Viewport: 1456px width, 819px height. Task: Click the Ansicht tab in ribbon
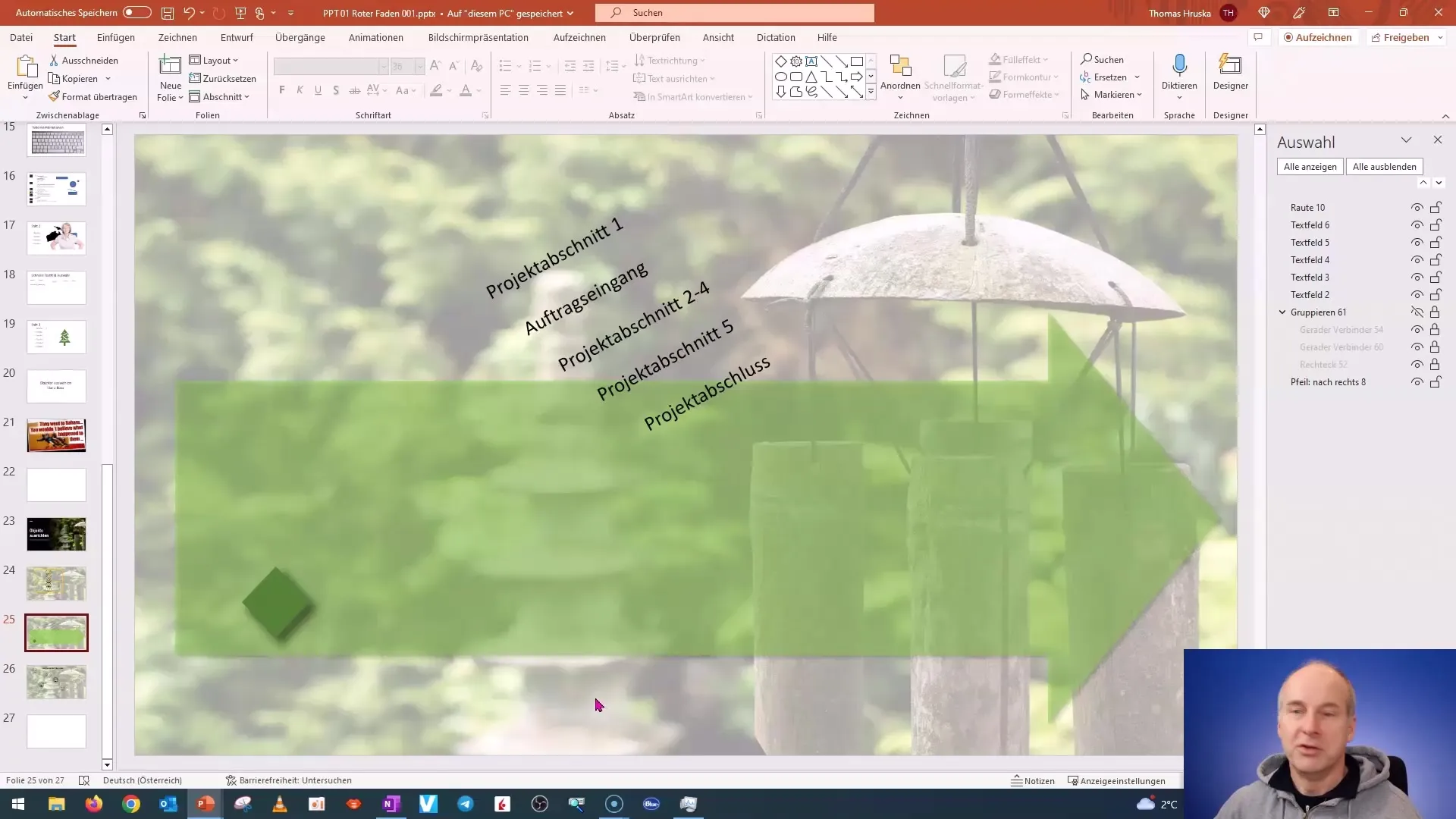[x=718, y=37]
